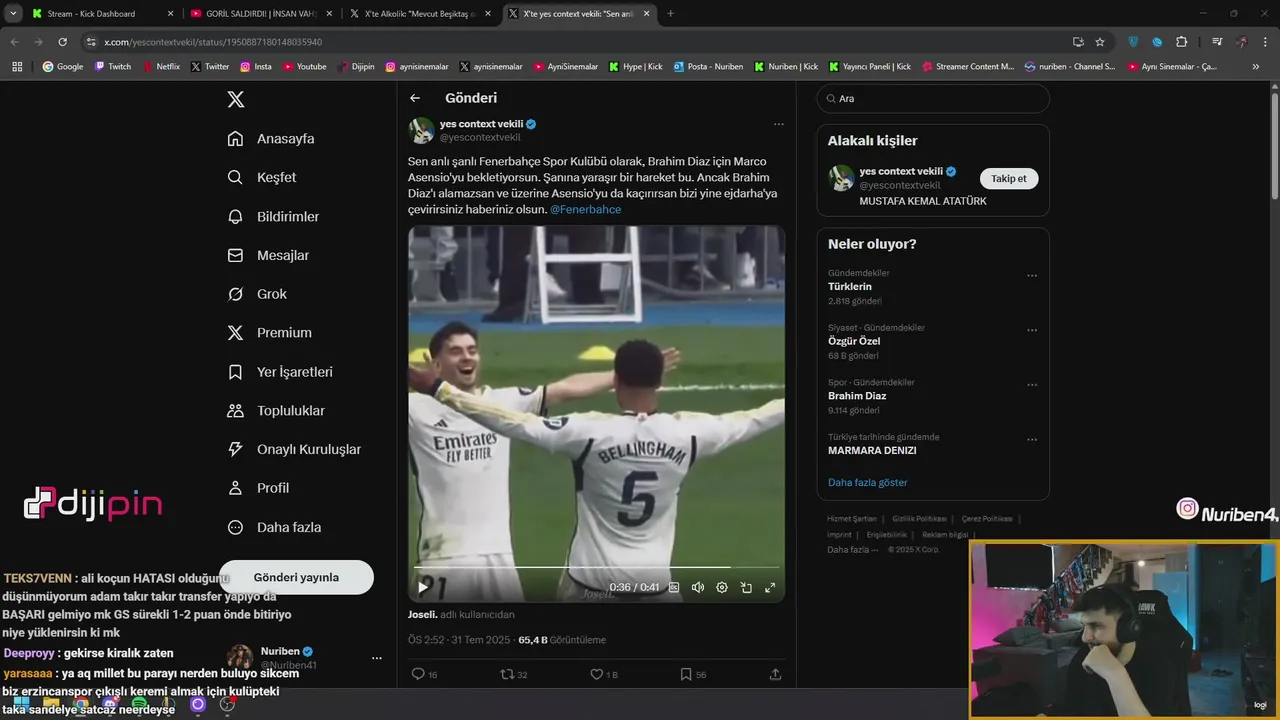Open Google bookmark
This screenshot has width=1280, height=720.
[x=63, y=66]
